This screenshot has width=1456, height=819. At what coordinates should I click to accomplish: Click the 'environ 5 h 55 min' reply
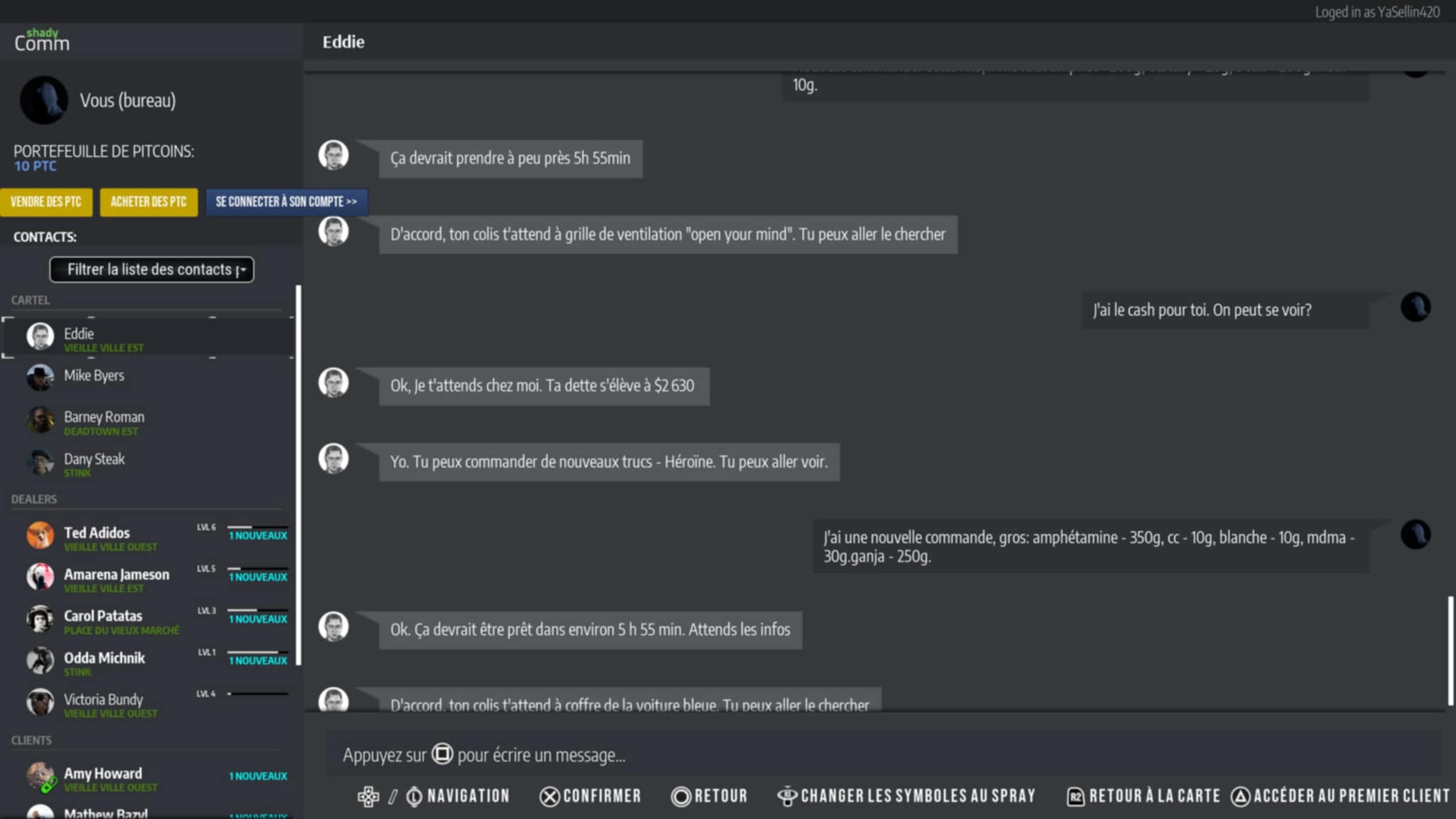click(590, 630)
